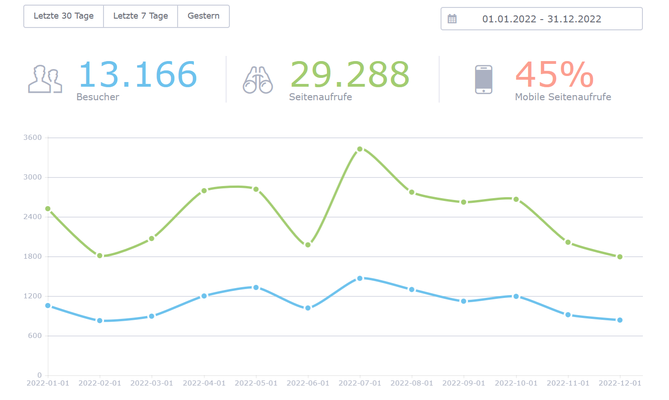Click green data point at 2022-01-01

tap(48, 209)
